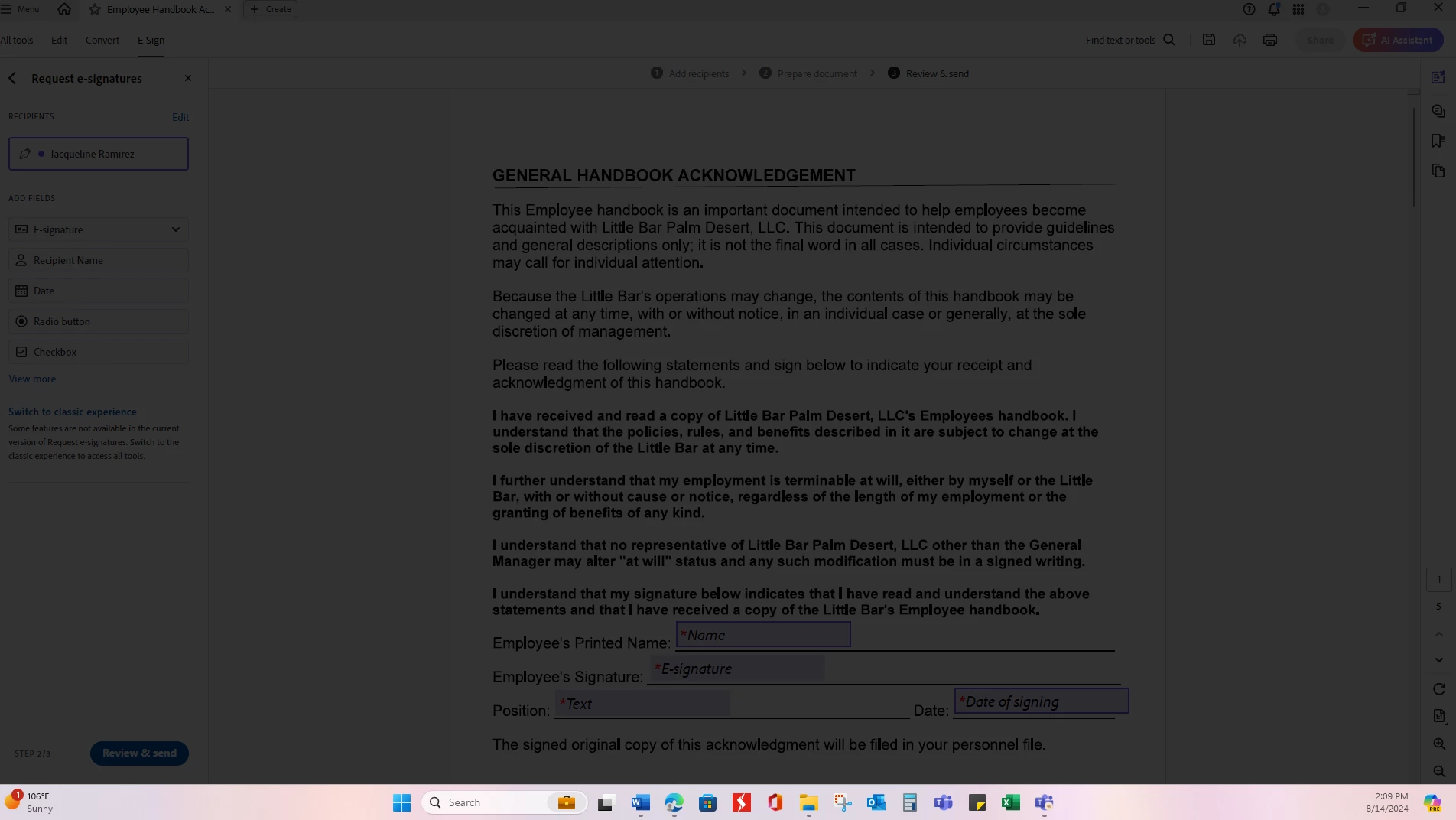Click the Share button
1456x820 pixels.
tap(1320, 40)
